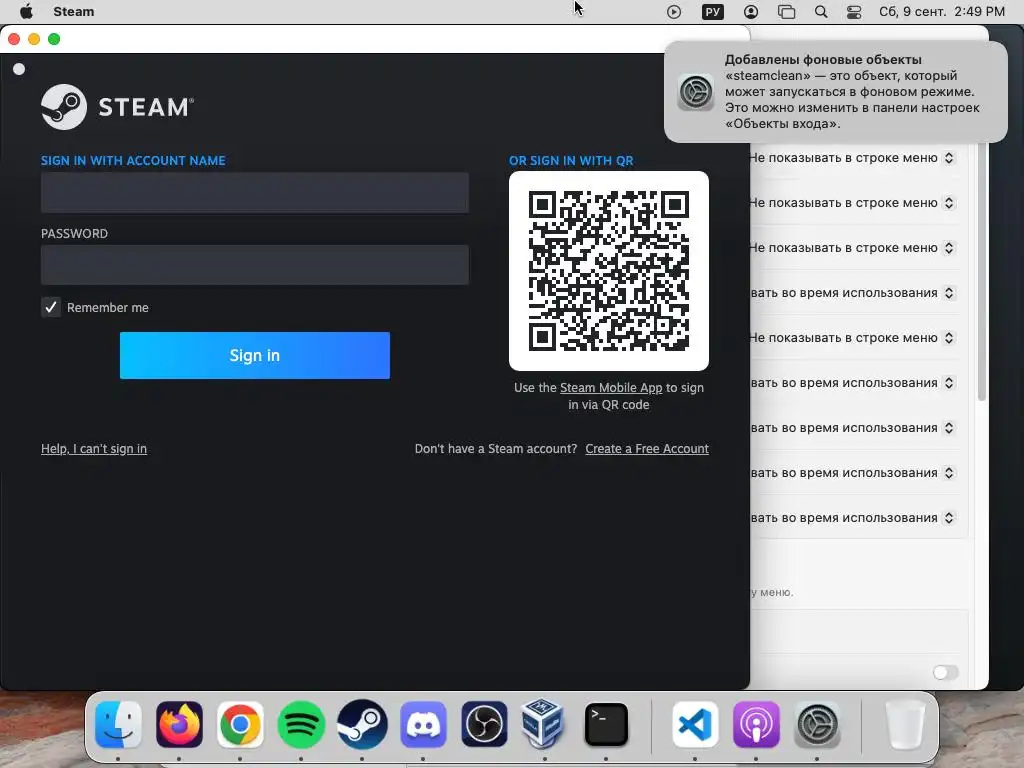Open Spotify from the Dock
The height and width of the screenshot is (768, 1024).
[x=301, y=725]
